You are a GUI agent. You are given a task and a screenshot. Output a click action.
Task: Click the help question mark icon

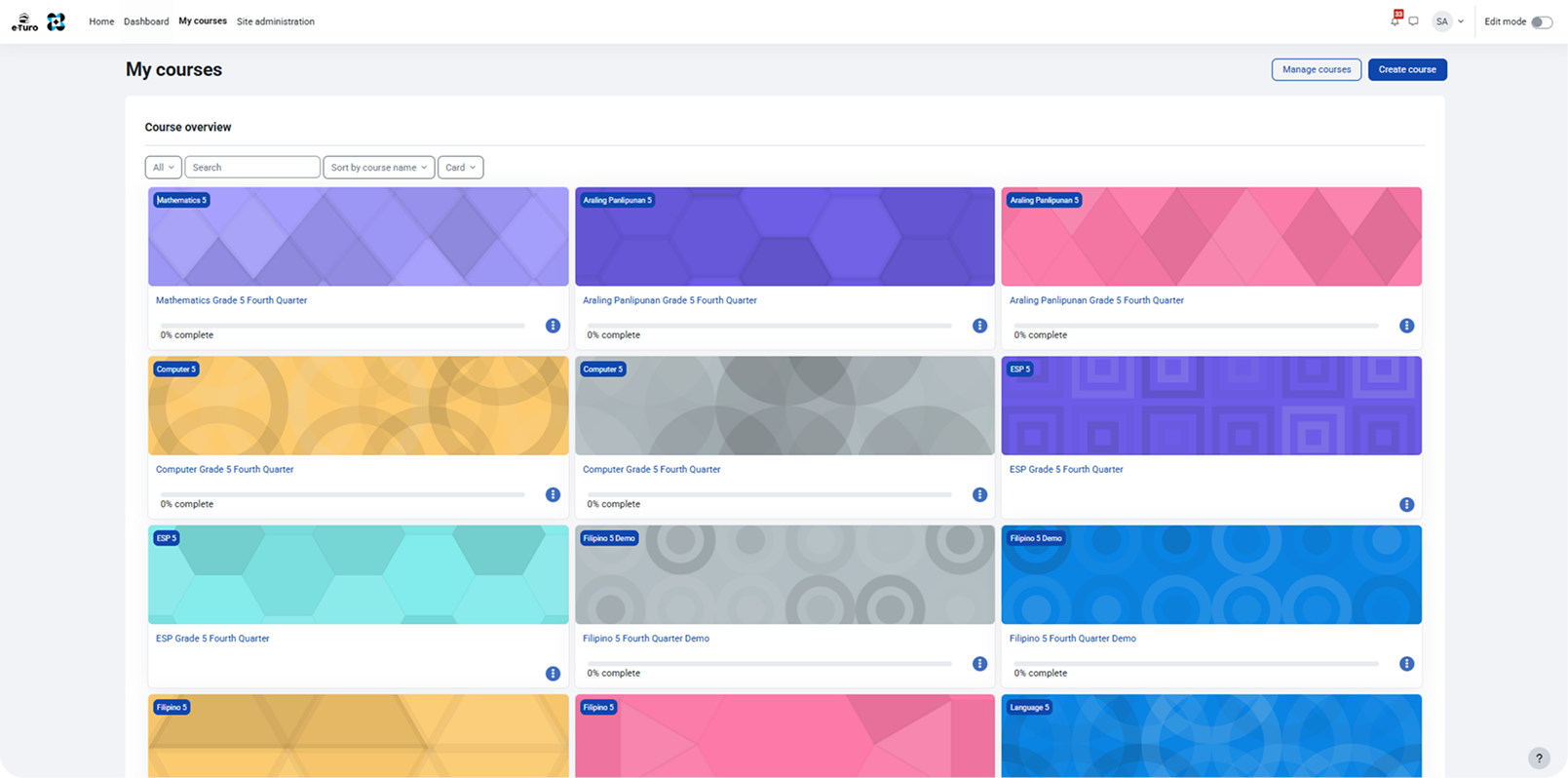click(1539, 758)
